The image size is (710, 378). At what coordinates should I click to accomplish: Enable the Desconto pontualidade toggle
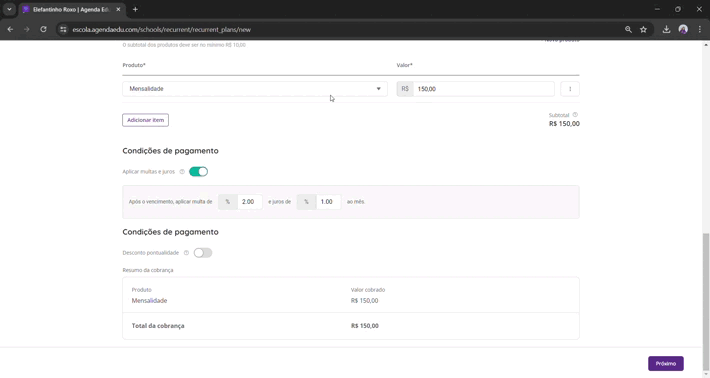pyautogui.click(x=203, y=253)
